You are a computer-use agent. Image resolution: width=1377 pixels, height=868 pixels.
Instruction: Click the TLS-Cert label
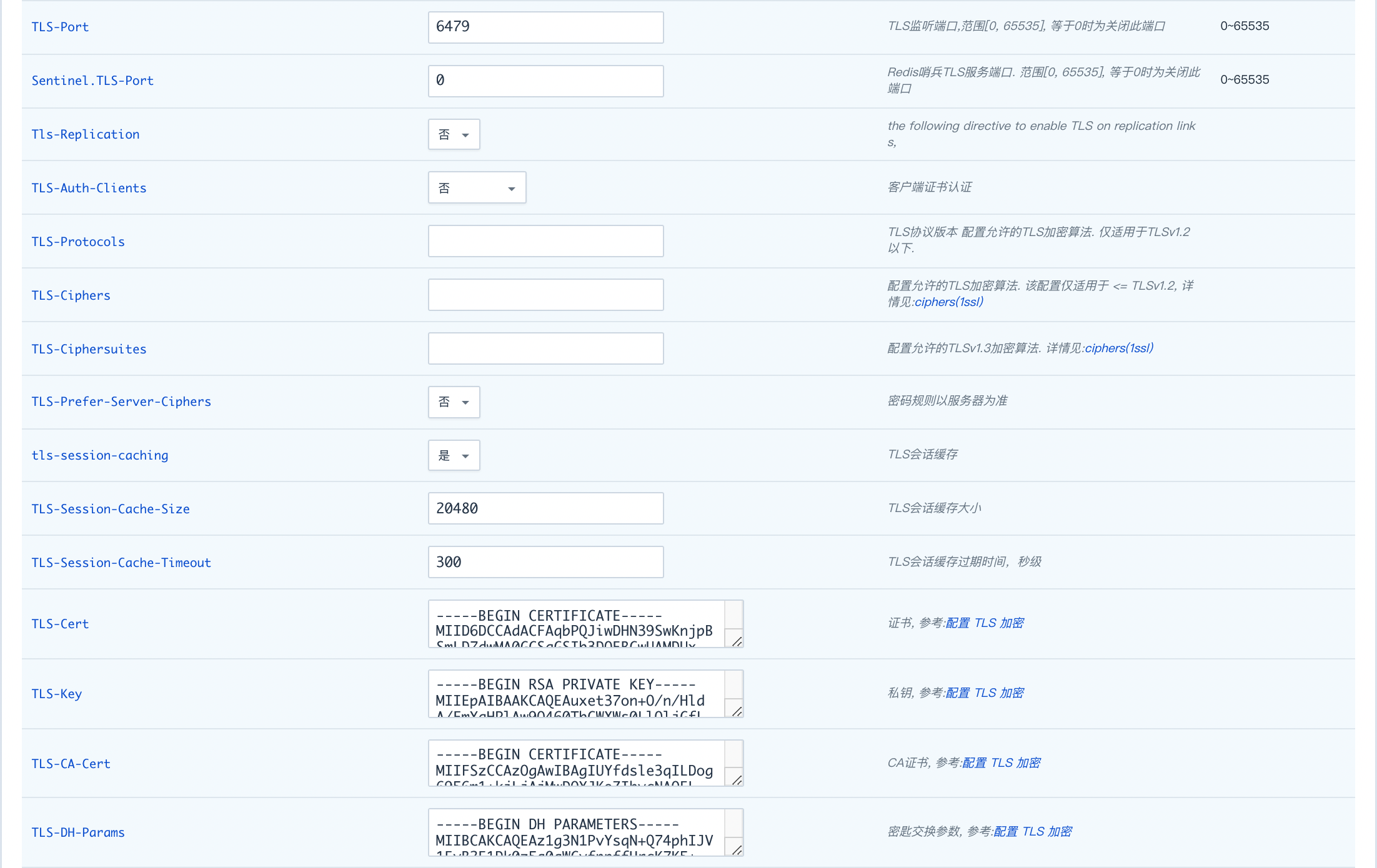coord(60,624)
